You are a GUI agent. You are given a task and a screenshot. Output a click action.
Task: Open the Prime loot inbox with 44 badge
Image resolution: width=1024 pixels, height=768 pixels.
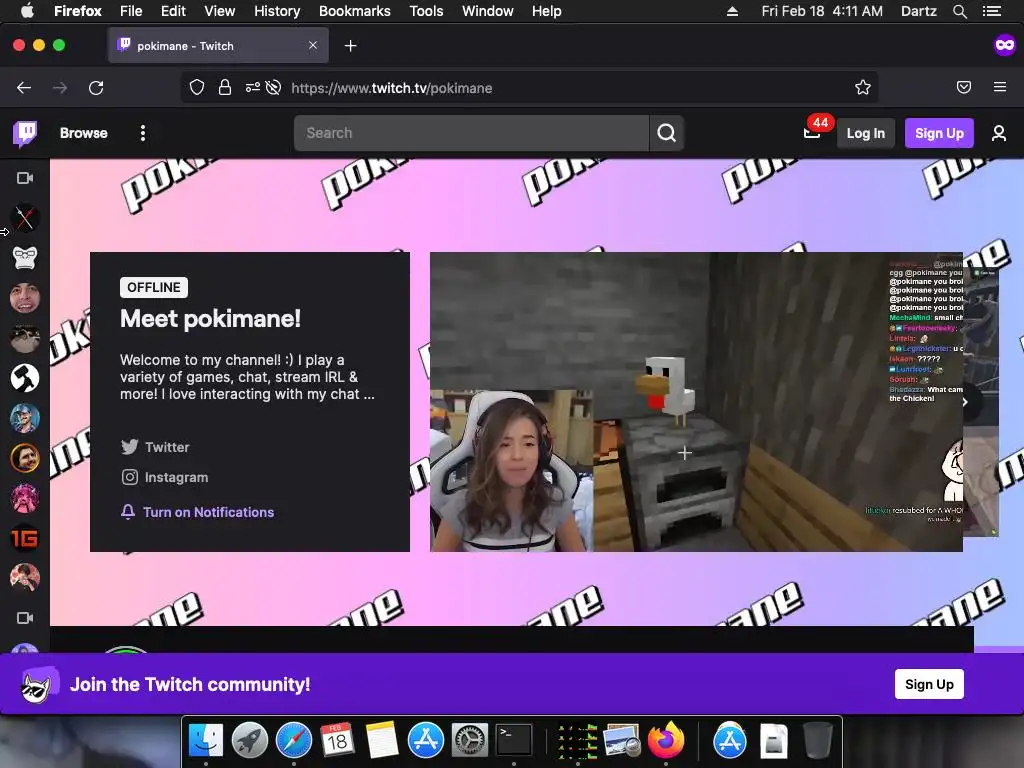[812, 133]
